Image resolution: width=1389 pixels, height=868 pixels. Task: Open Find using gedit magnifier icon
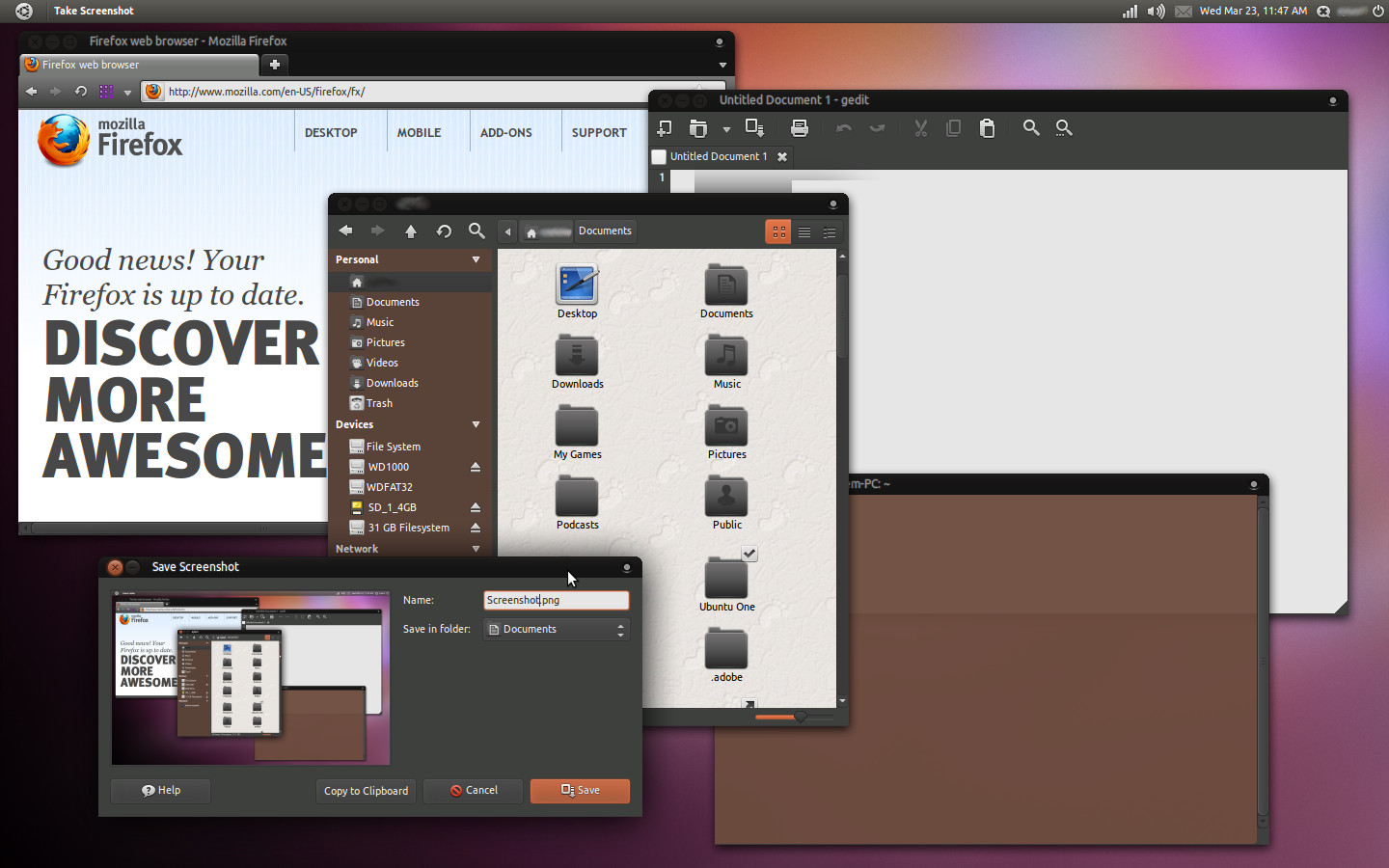coord(1031,127)
